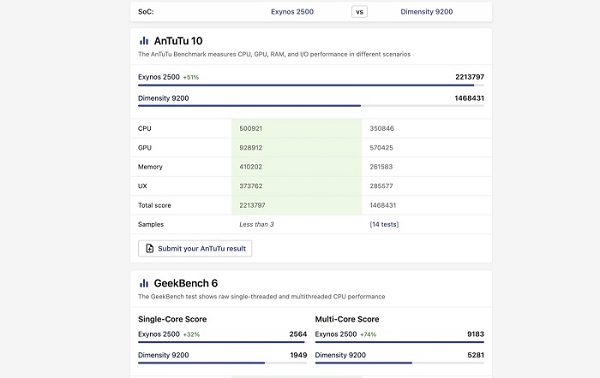Click the multi-core score 5281
Image resolution: width=600 pixels, height=378 pixels.
pos(476,355)
